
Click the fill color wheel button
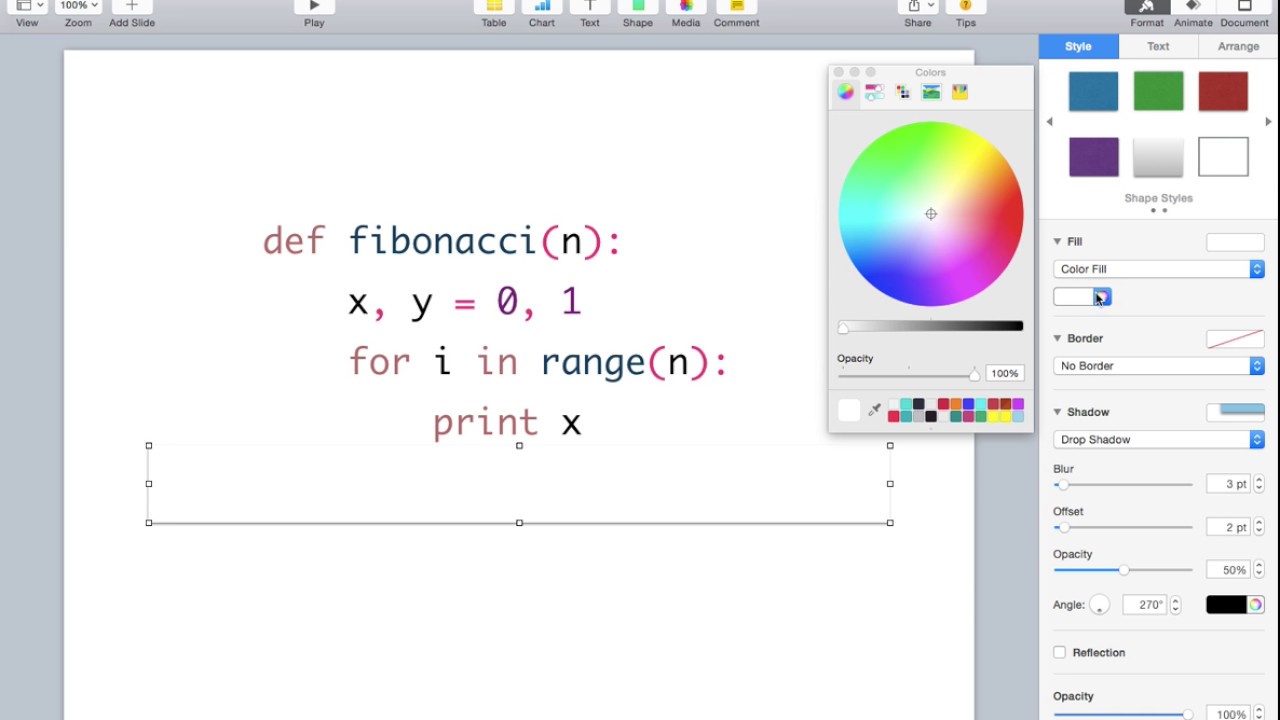click(1102, 297)
